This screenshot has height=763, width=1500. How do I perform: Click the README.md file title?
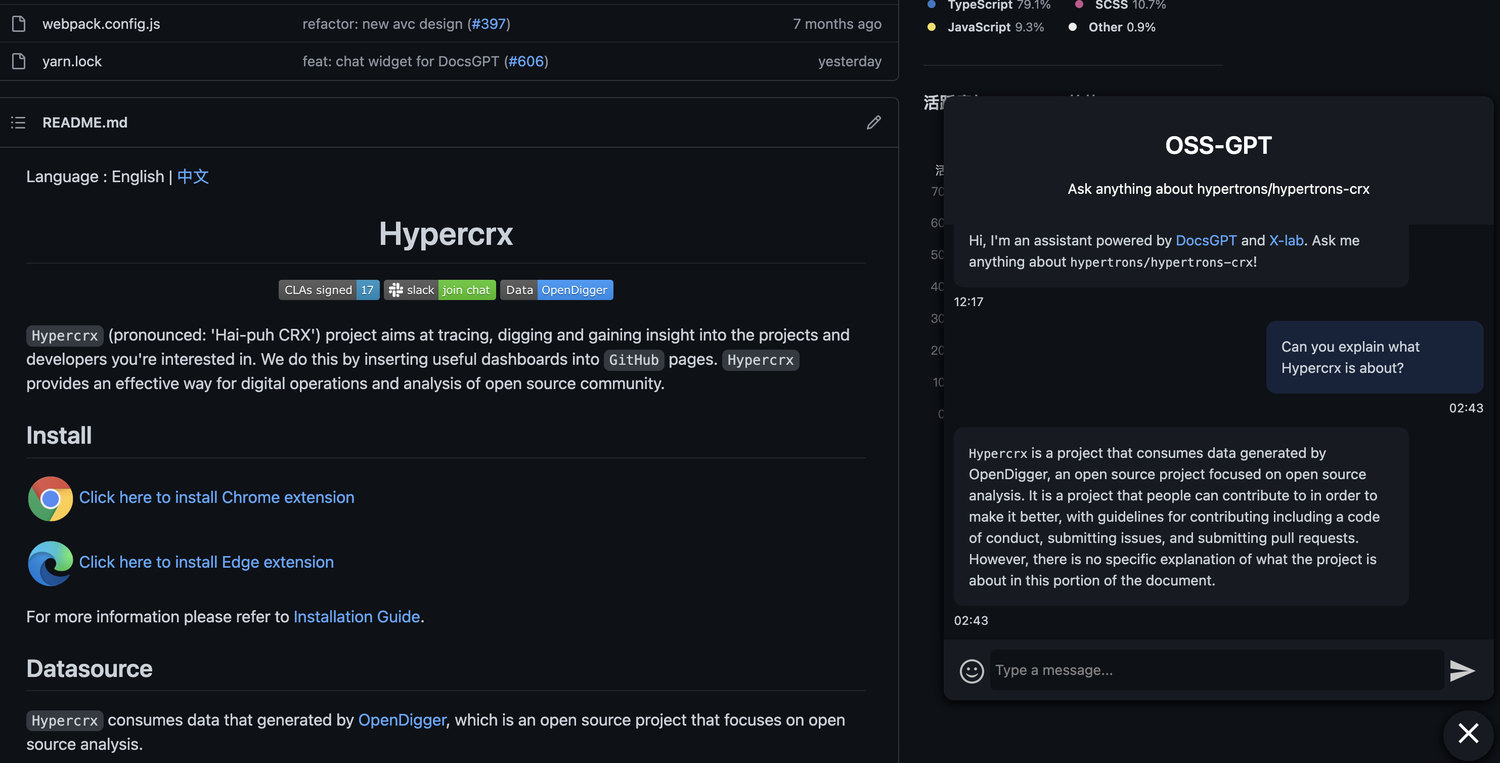tap(85, 122)
